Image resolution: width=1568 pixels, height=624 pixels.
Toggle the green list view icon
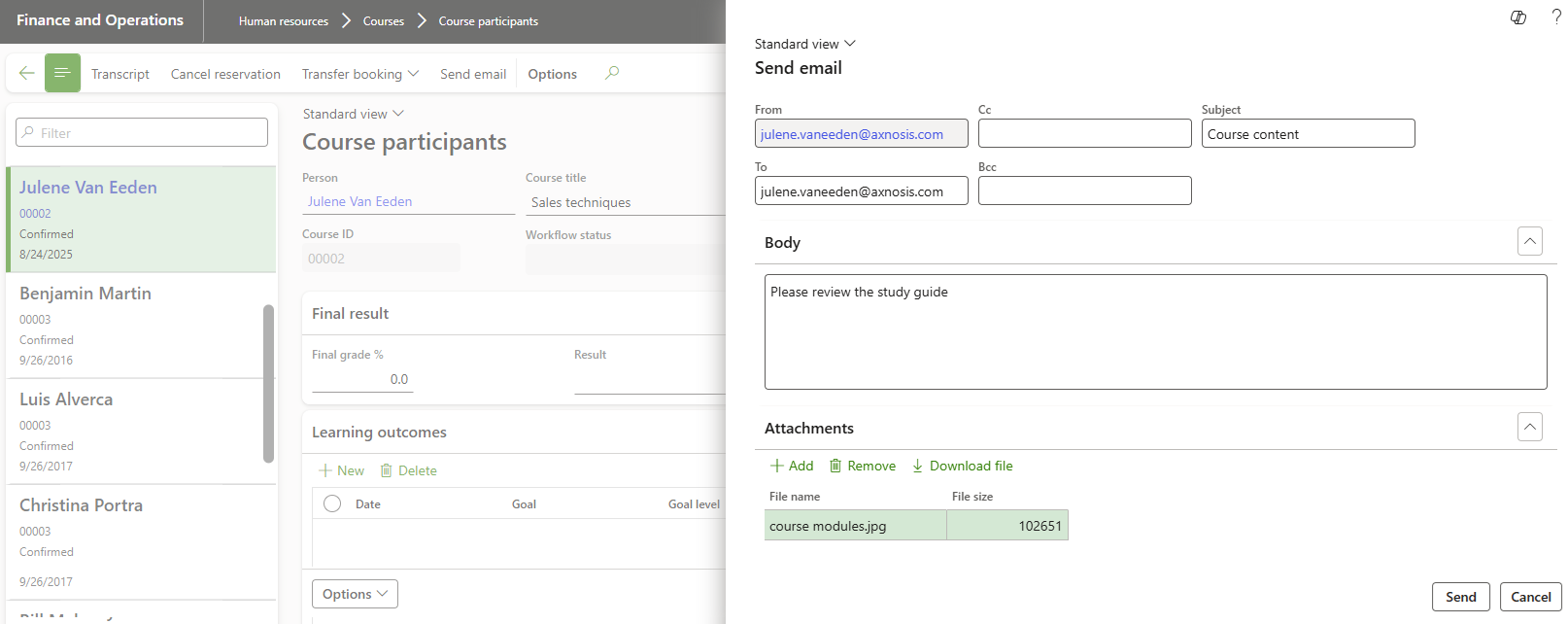(62, 73)
